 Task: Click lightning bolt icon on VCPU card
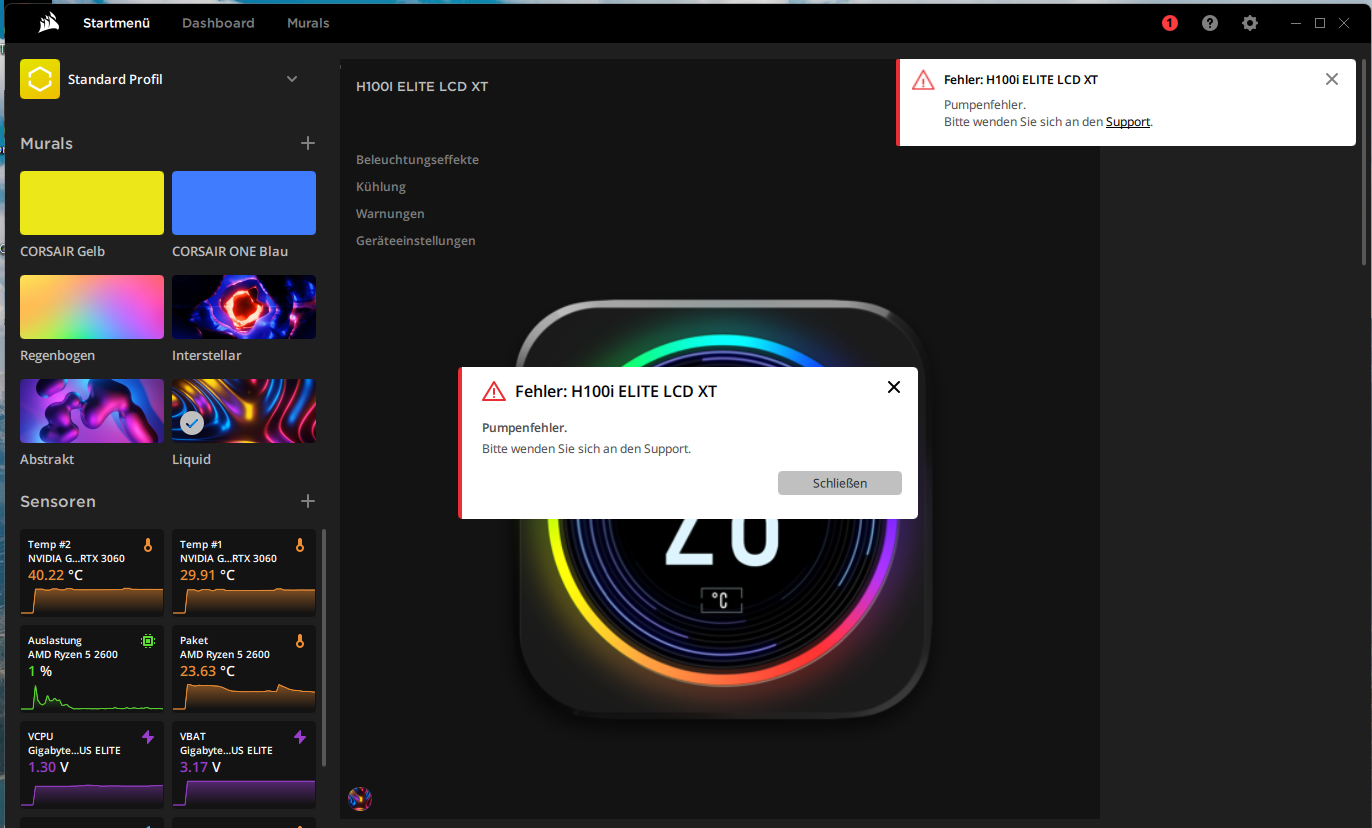[148, 737]
